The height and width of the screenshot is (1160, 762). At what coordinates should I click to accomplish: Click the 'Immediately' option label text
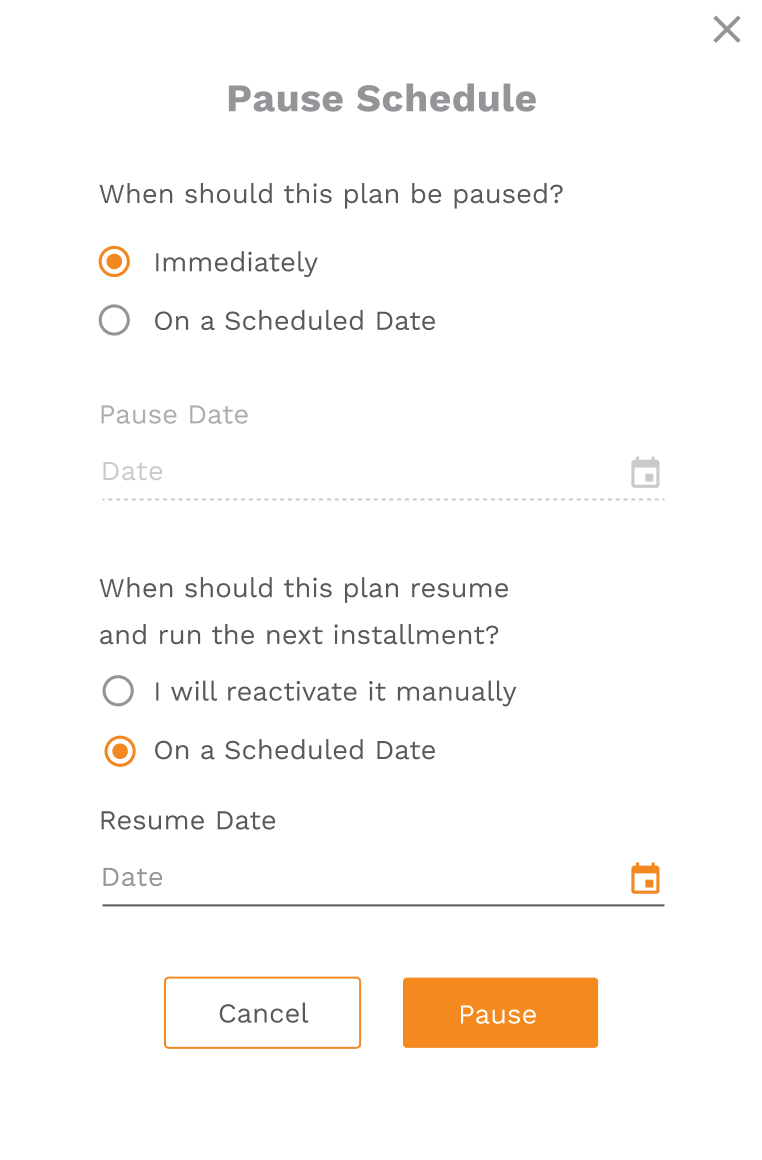236,262
